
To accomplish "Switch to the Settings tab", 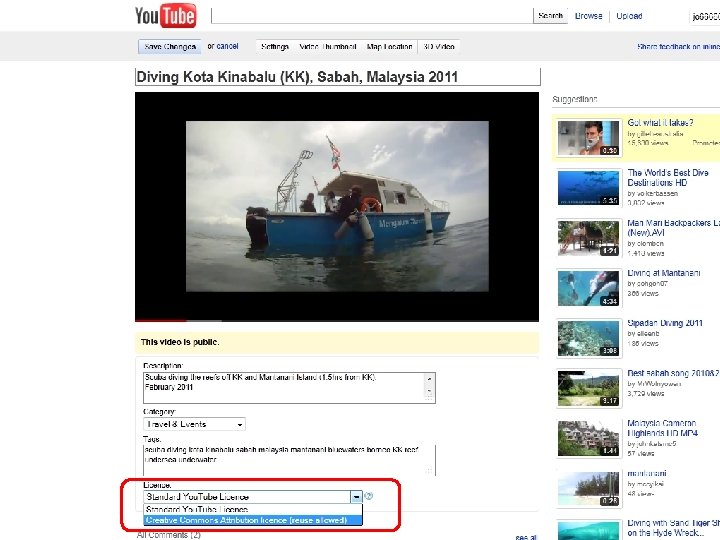I will [x=275, y=47].
